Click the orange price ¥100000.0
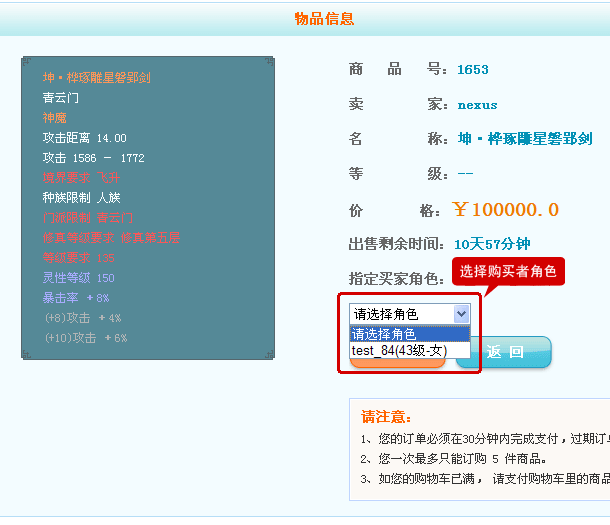The width and height of the screenshot is (610, 525). coord(505,210)
